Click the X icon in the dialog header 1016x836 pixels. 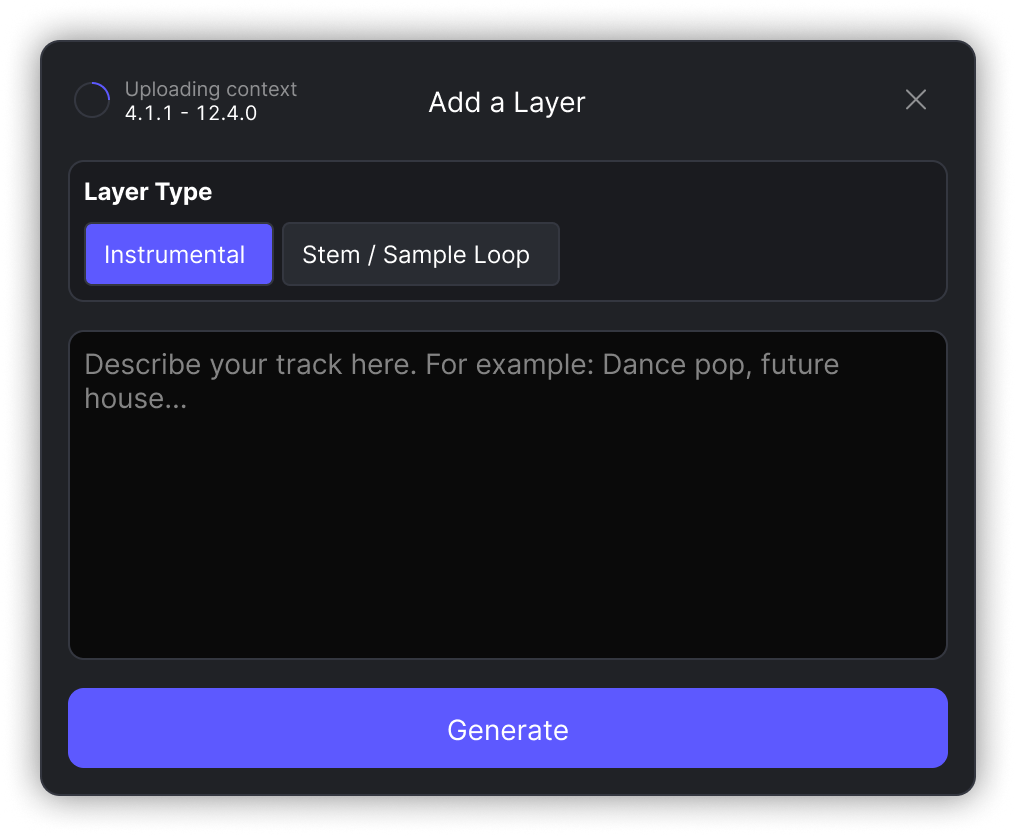(x=915, y=100)
